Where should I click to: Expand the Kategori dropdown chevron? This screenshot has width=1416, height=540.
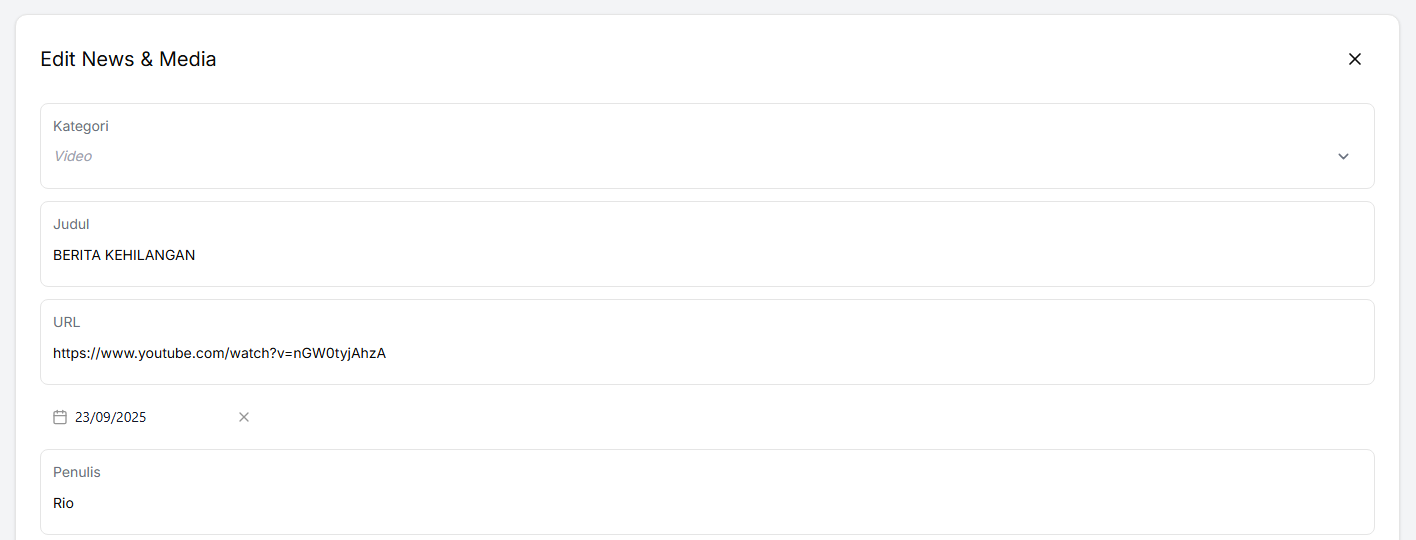(x=1343, y=156)
